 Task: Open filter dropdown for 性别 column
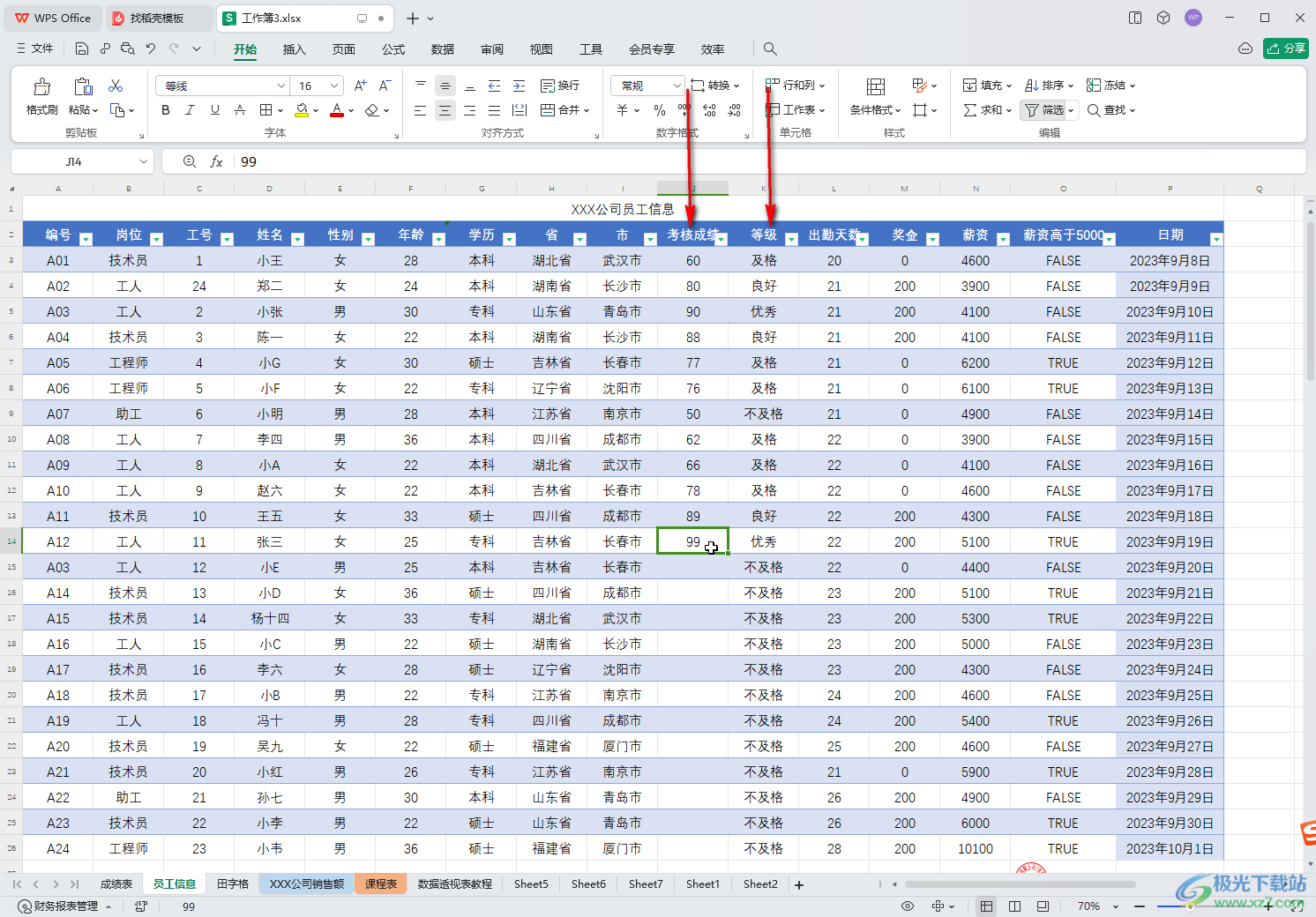point(368,239)
